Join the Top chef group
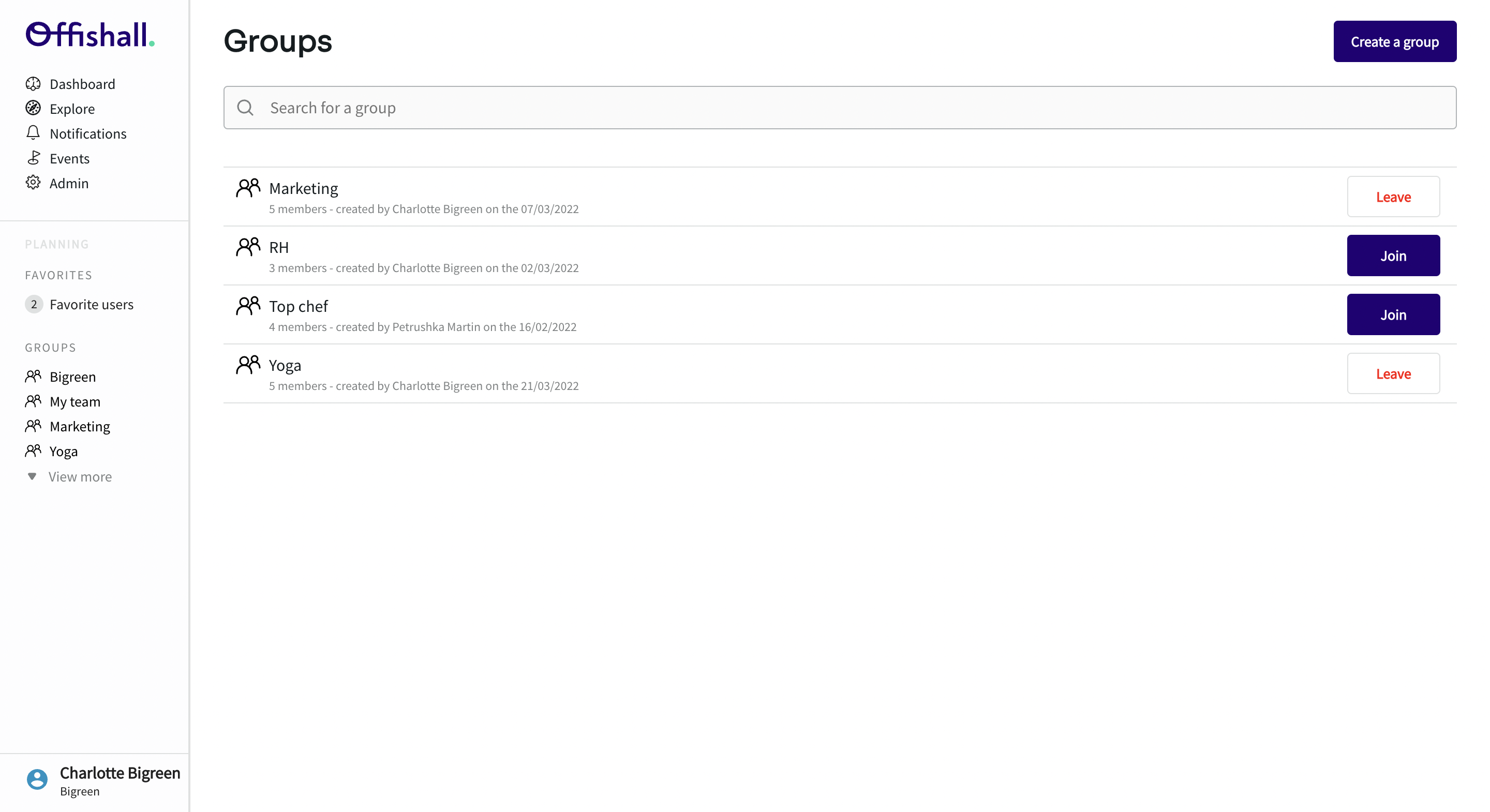This screenshot has width=1490, height=812. coord(1393,314)
